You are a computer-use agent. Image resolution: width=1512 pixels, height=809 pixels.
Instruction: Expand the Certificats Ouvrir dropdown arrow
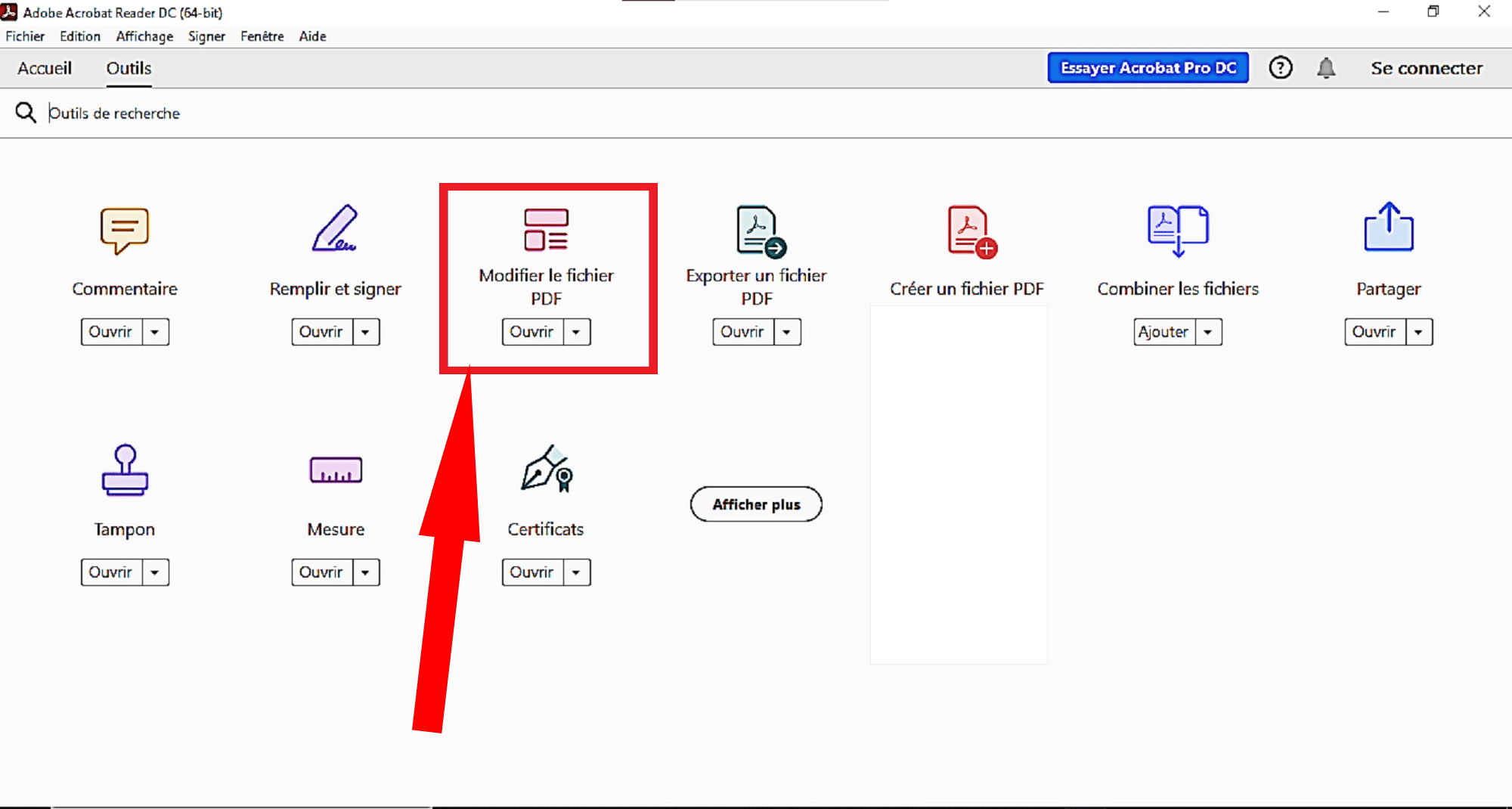coord(576,572)
